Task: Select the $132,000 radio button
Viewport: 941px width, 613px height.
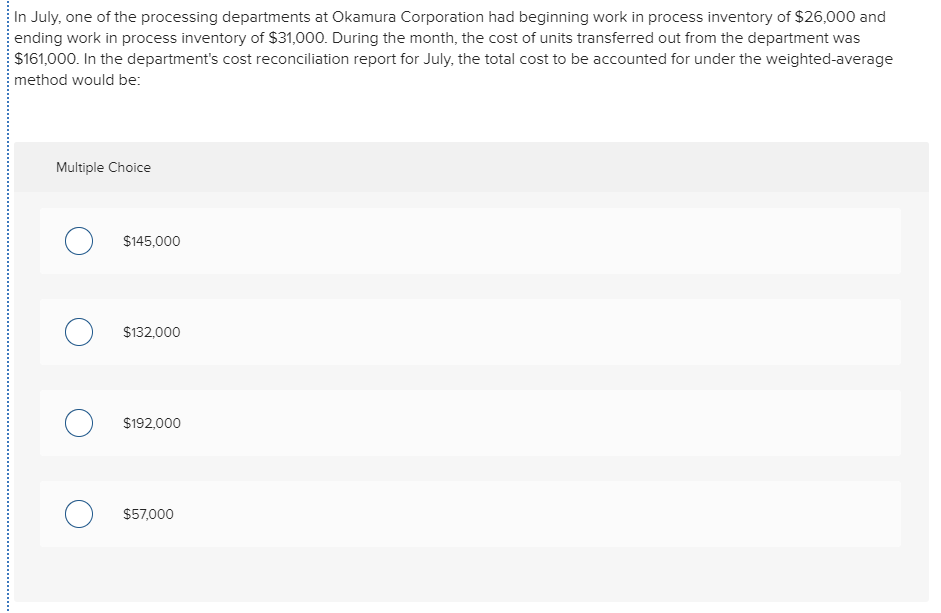Action: point(79,331)
